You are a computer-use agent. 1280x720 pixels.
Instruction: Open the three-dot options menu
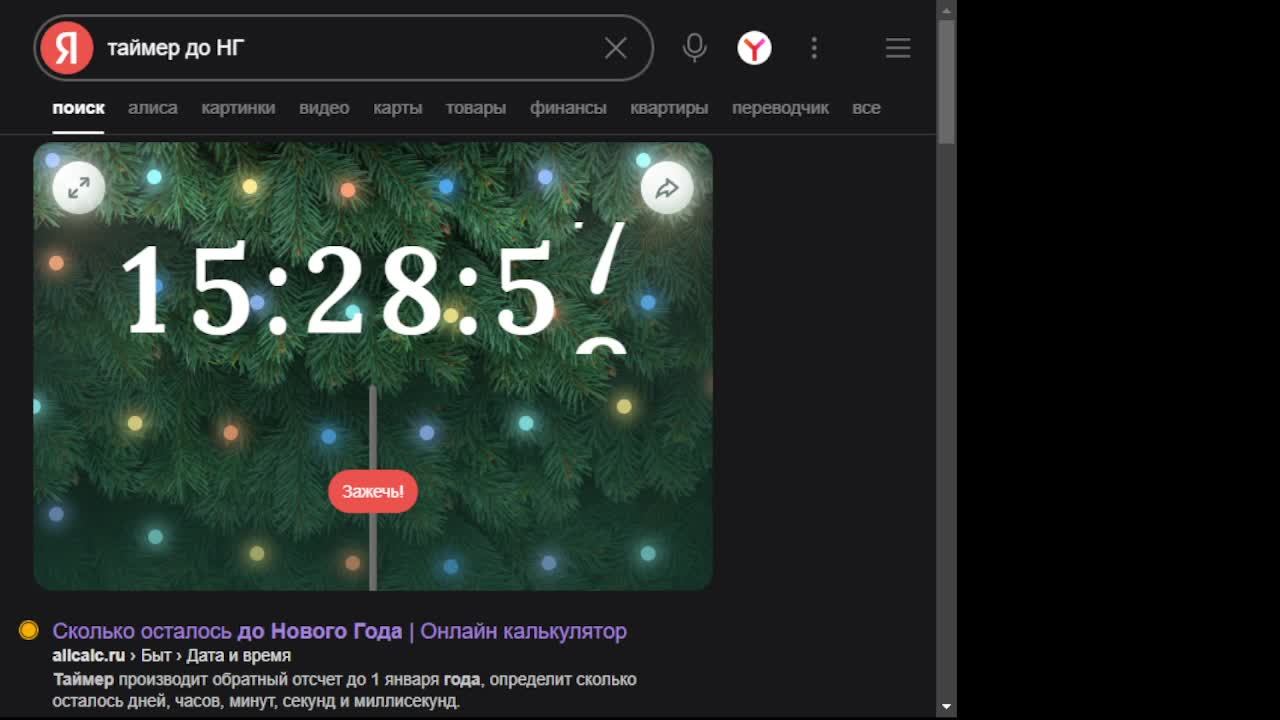[x=814, y=48]
